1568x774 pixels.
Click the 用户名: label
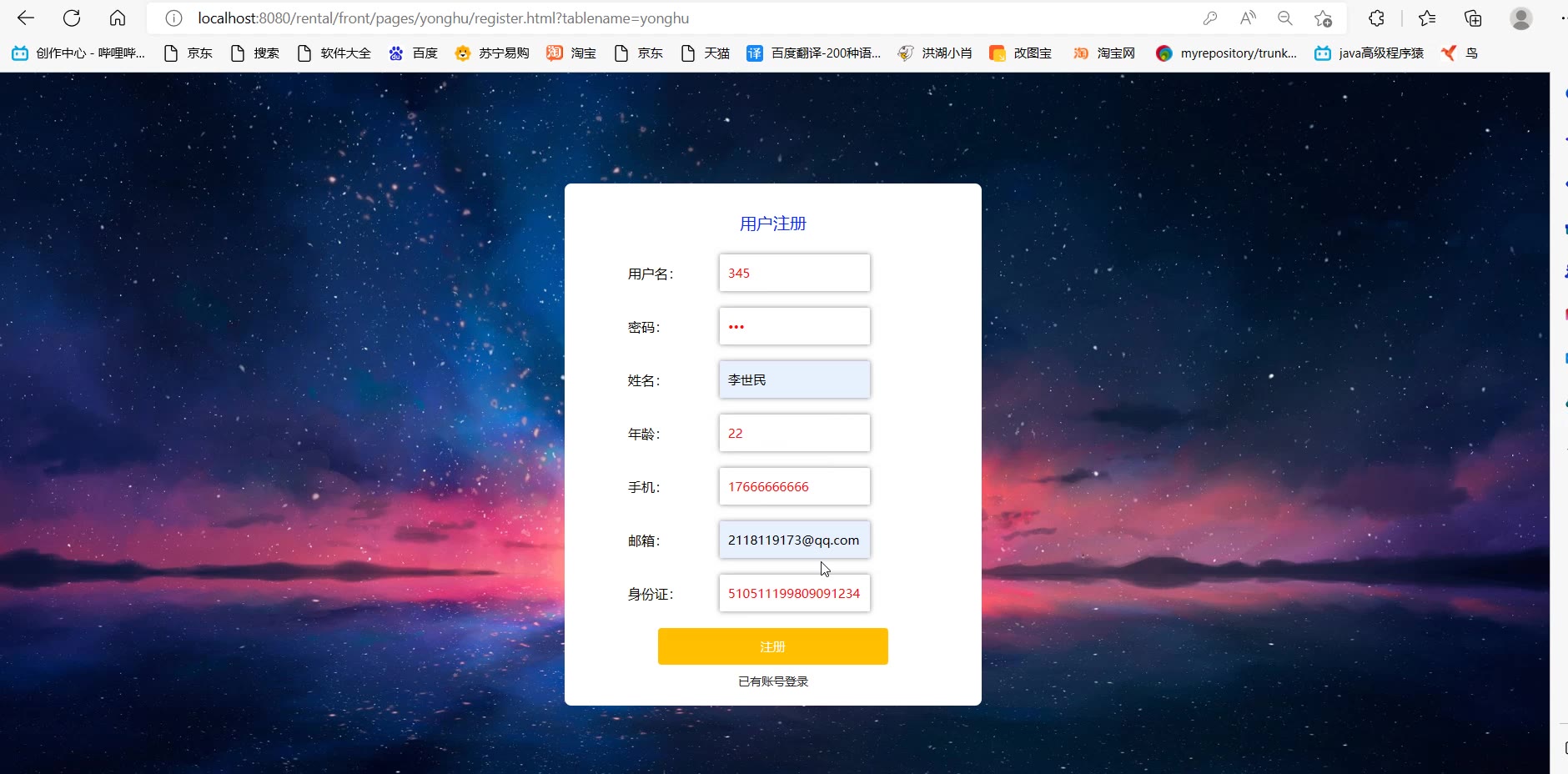click(651, 274)
